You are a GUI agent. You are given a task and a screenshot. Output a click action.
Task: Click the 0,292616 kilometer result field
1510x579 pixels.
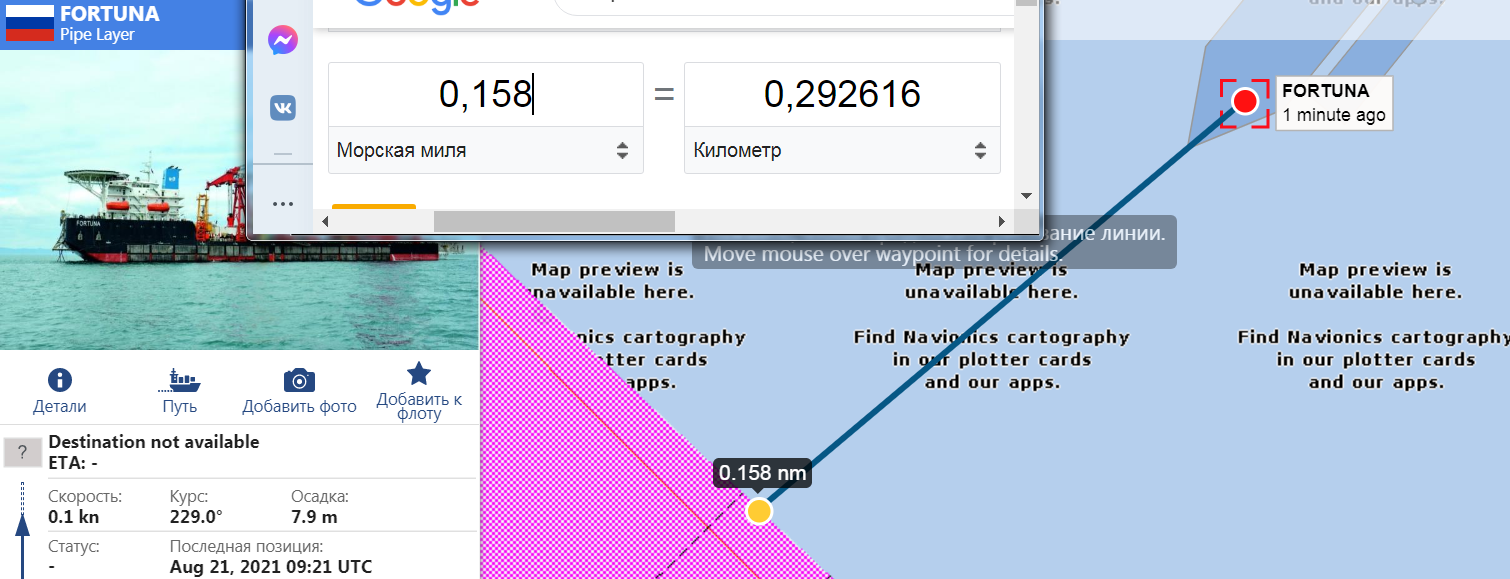pyautogui.click(x=841, y=95)
